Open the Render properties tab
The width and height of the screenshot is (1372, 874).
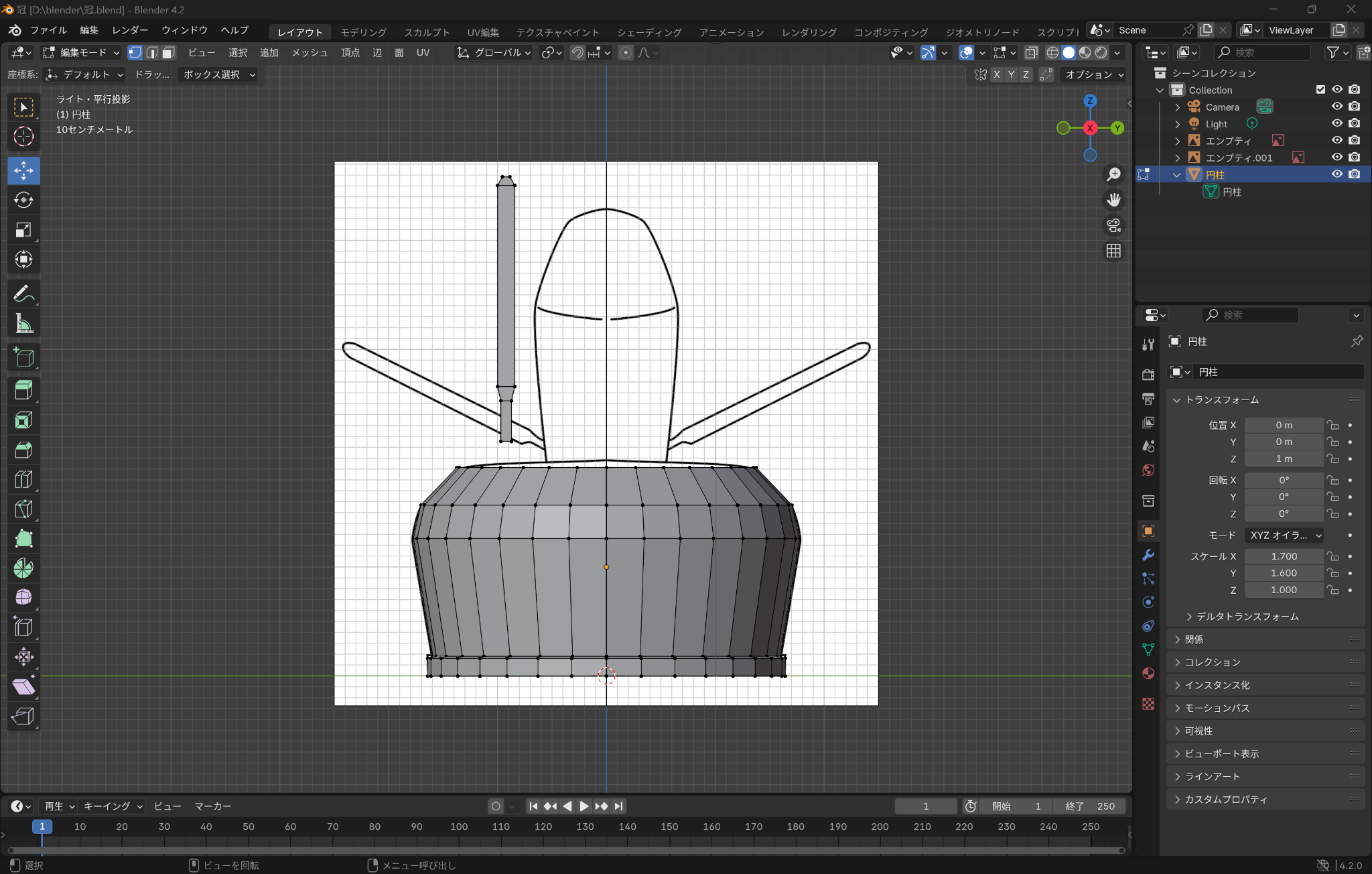(1148, 374)
